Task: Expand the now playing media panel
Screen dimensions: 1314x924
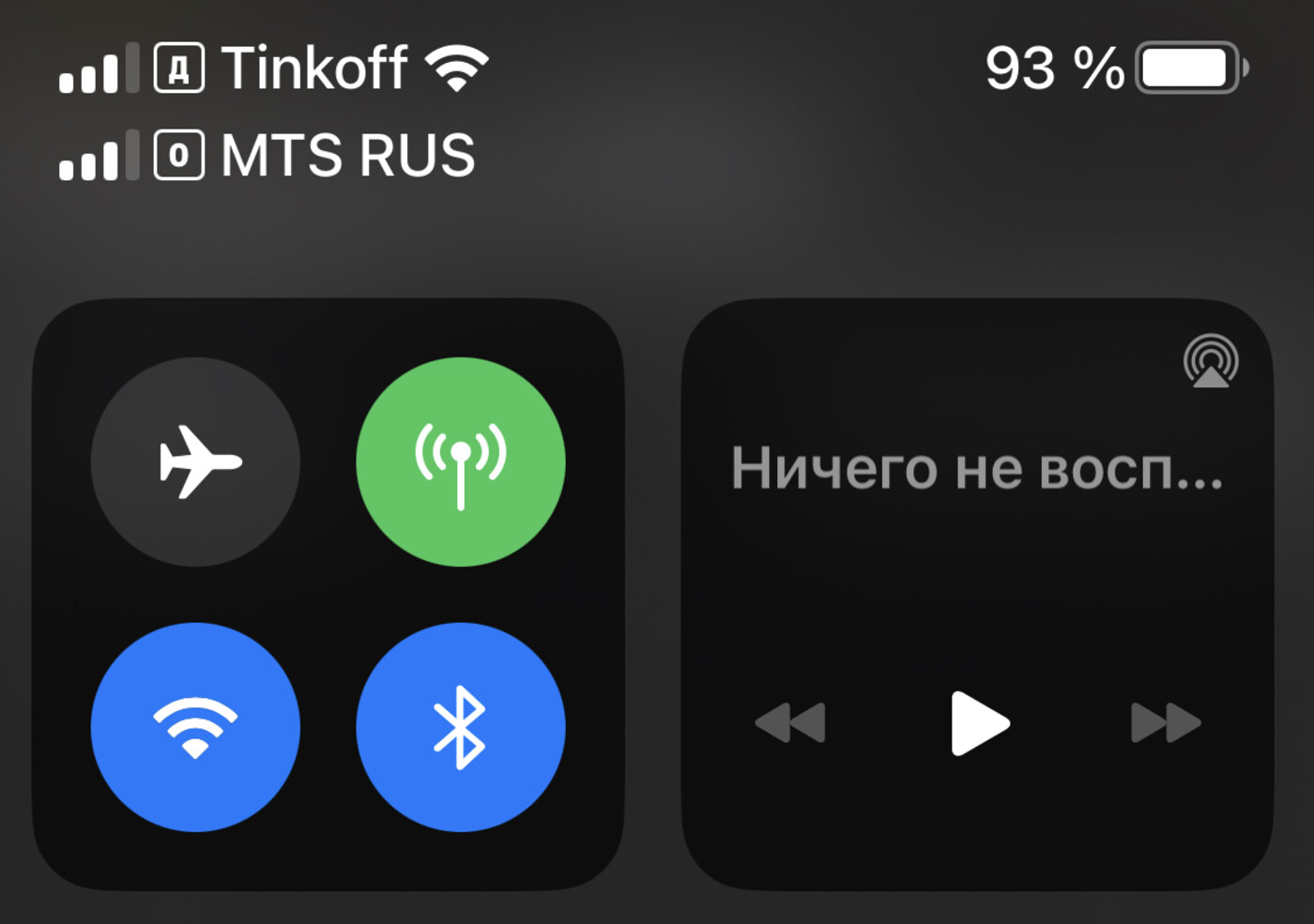Action: coord(977,595)
